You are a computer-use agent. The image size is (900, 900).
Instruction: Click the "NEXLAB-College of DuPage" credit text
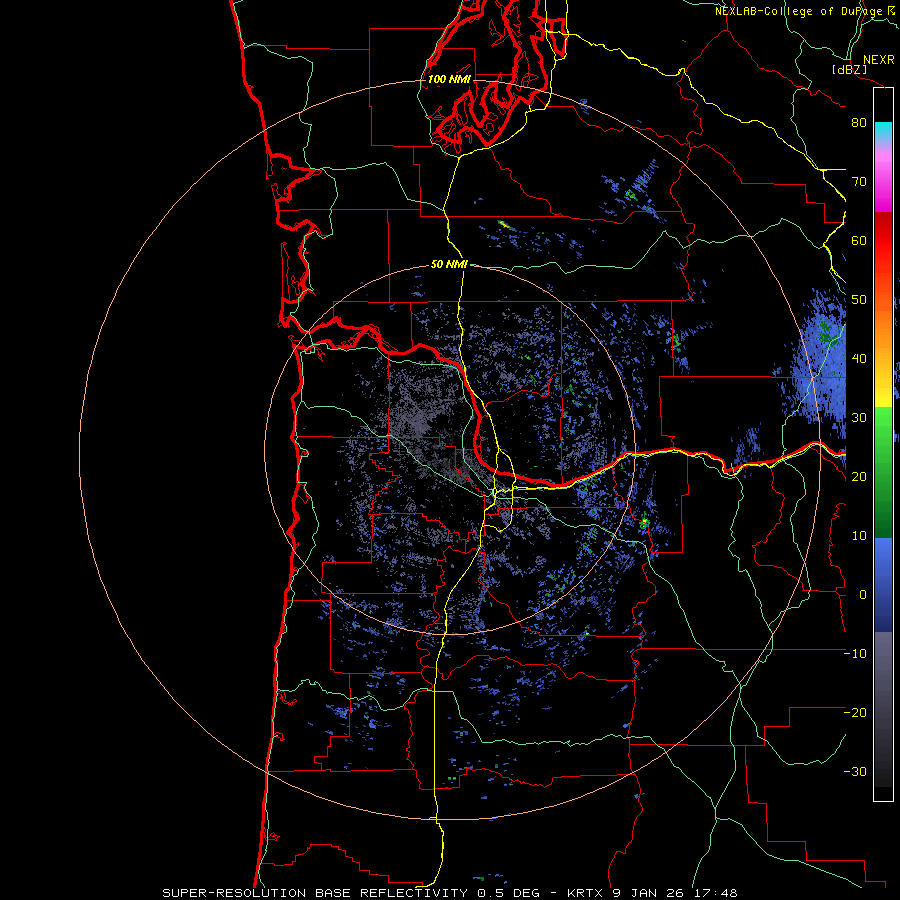(799, 11)
